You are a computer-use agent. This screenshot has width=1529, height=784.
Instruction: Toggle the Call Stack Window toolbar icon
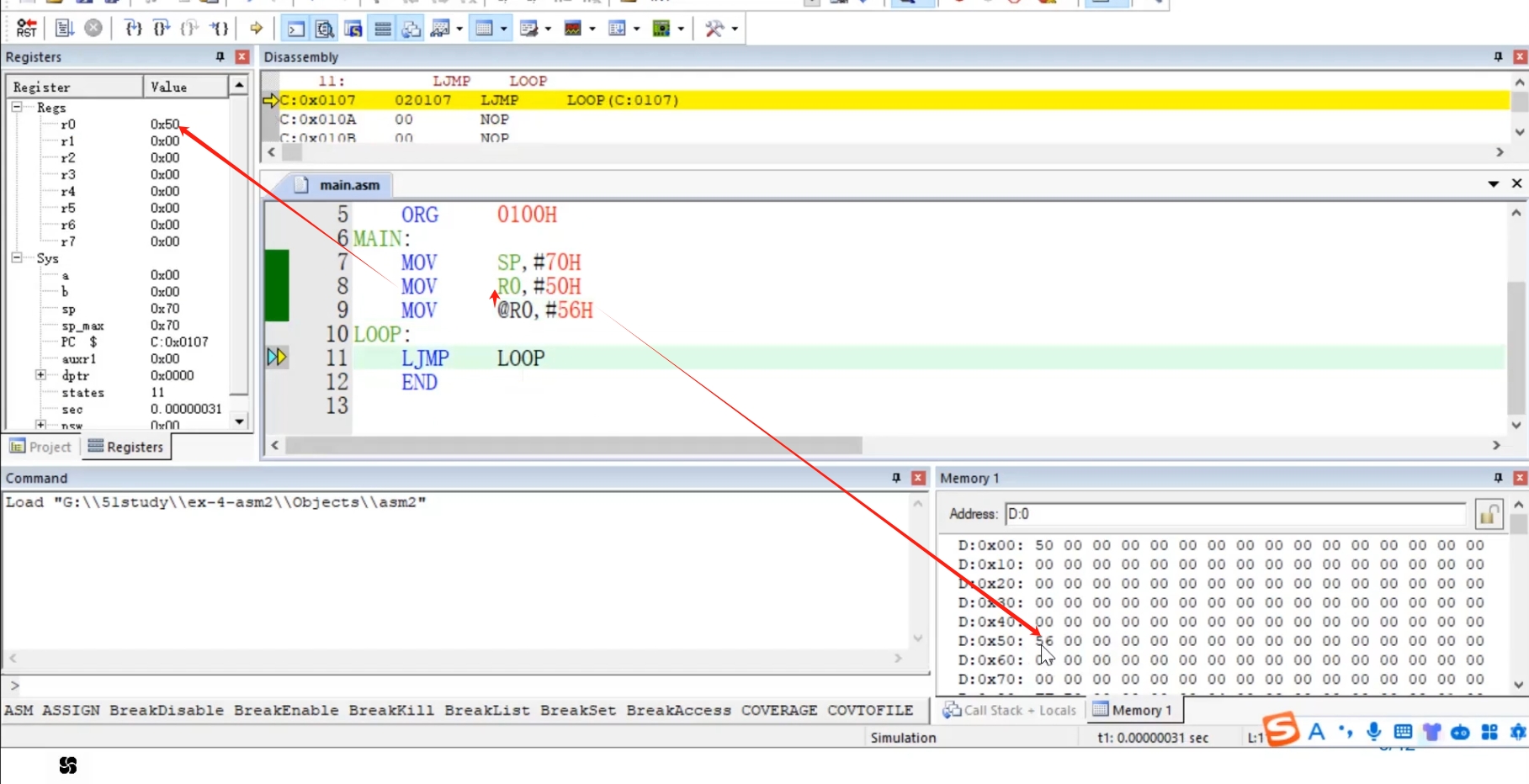[x=411, y=29]
